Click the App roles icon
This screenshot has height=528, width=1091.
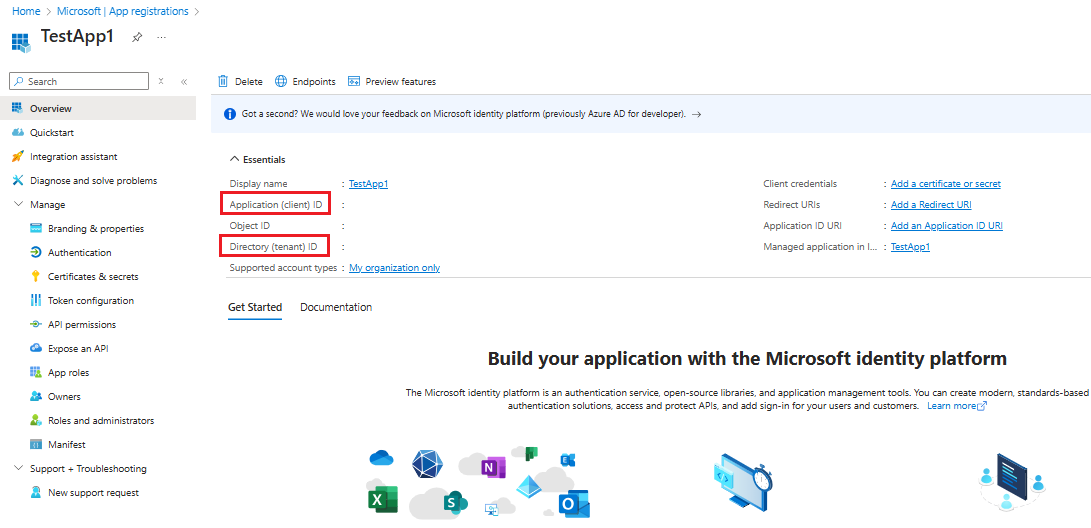pyautogui.click(x=36, y=372)
